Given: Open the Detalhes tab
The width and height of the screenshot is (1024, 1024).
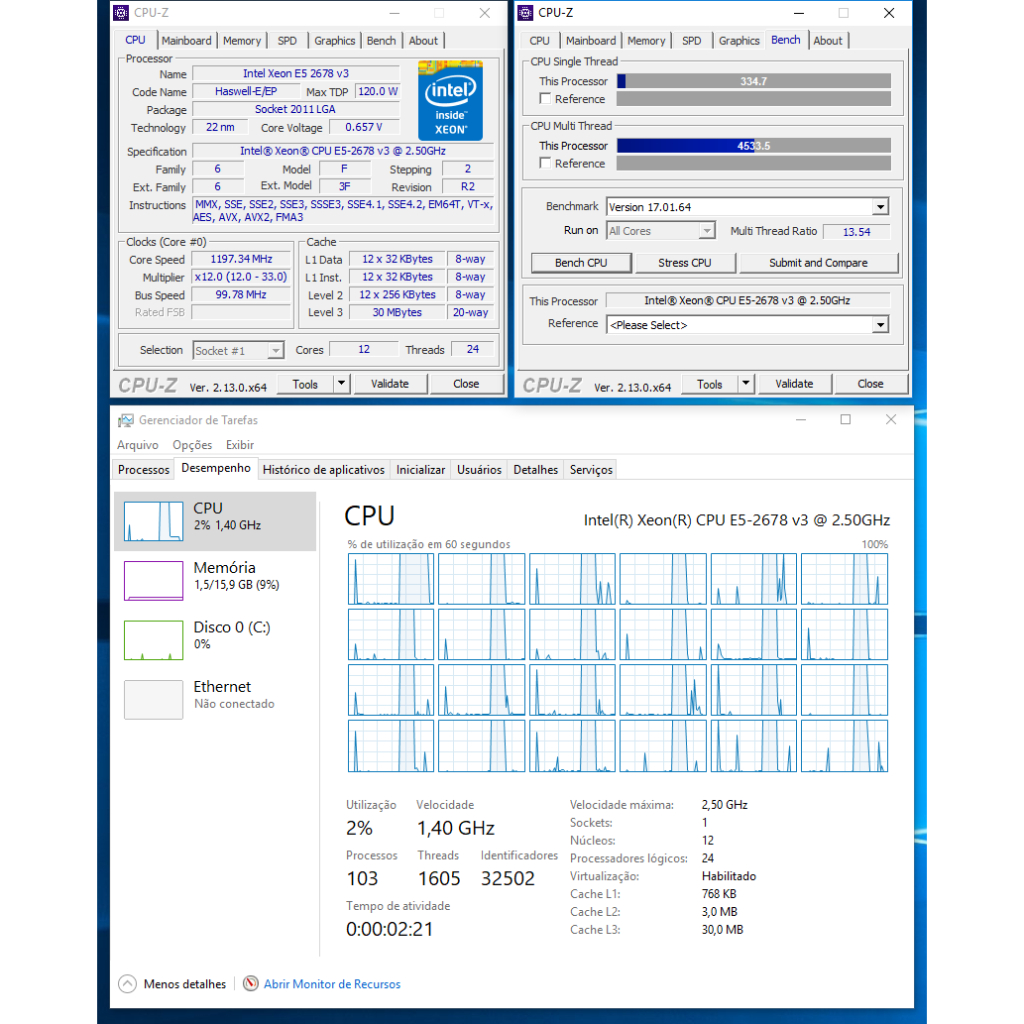Looking at the screenshot, I should (x=536, y=470).
